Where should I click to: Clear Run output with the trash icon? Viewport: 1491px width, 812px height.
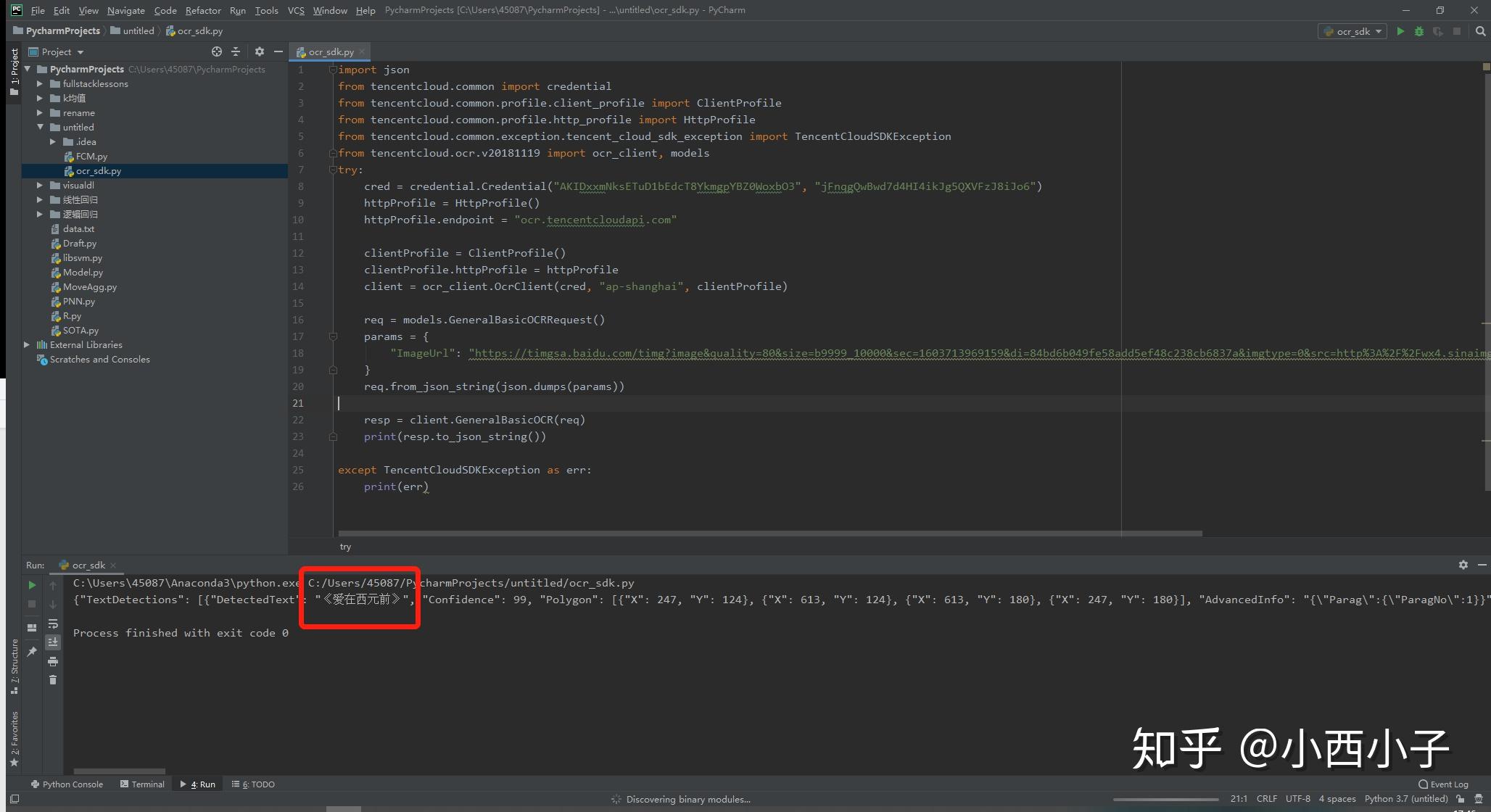point(53,679)
